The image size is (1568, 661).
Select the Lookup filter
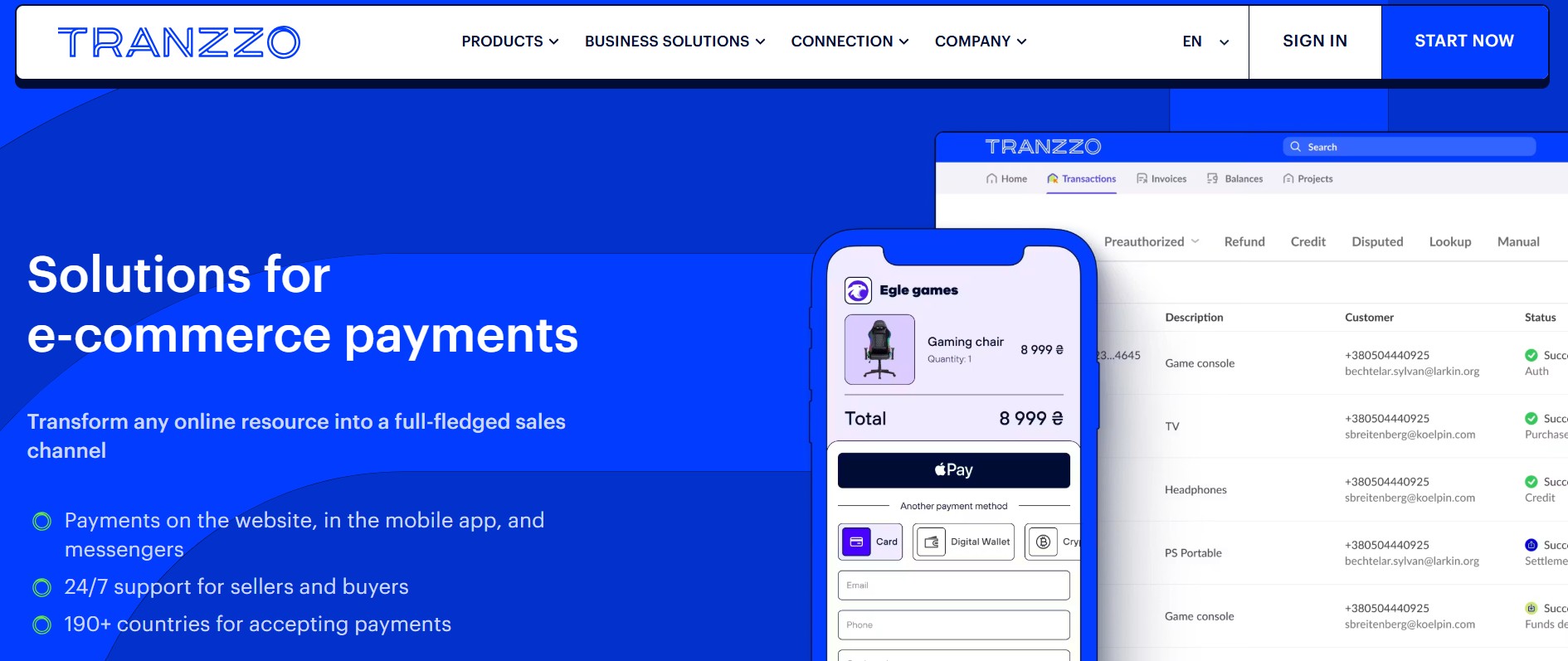[1450, 241]
